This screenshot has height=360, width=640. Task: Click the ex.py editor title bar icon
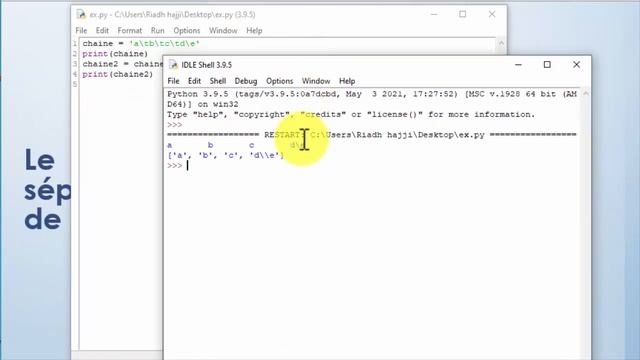[81, 15]
